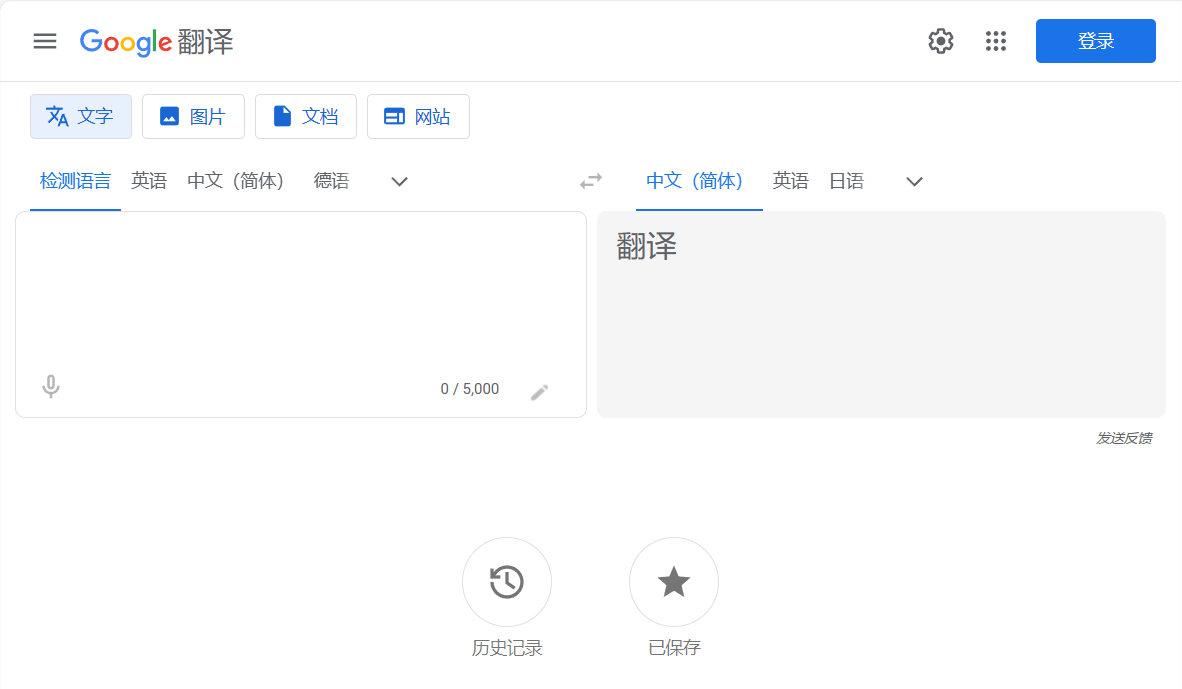Click the 登录 sign-in button

point(1095,41)
